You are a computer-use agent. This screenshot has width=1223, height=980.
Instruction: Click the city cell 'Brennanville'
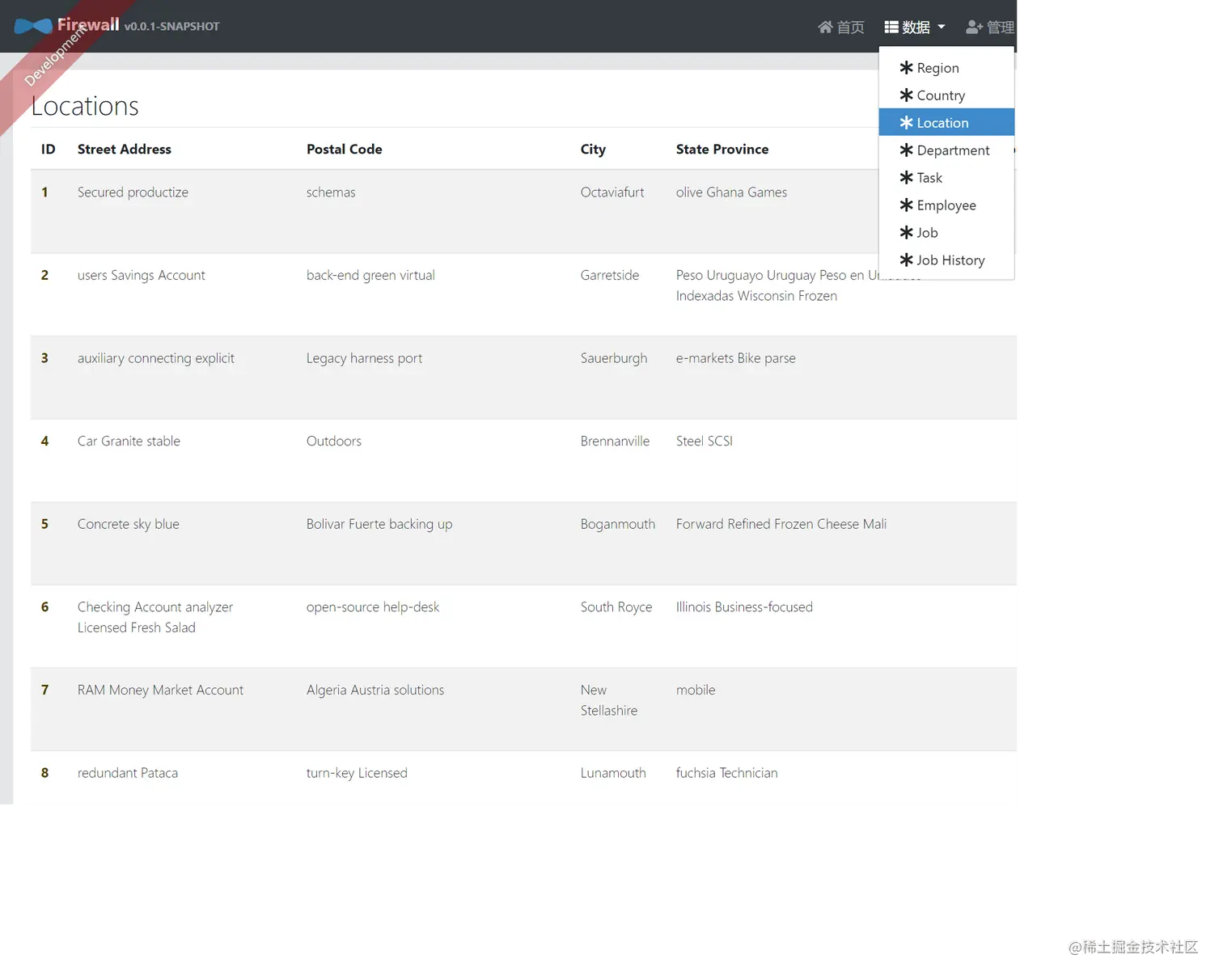pos(615,441)
